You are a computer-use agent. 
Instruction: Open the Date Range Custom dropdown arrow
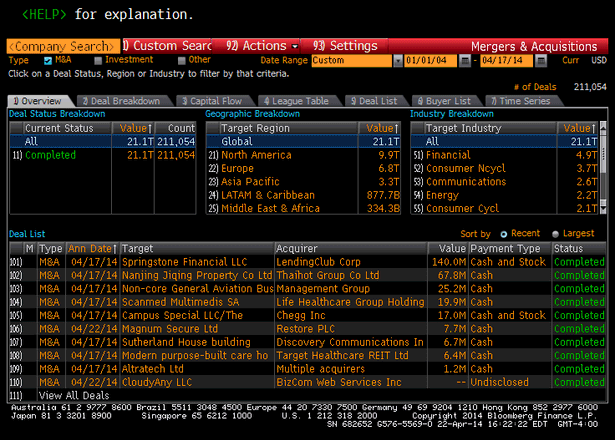point(398,60)
